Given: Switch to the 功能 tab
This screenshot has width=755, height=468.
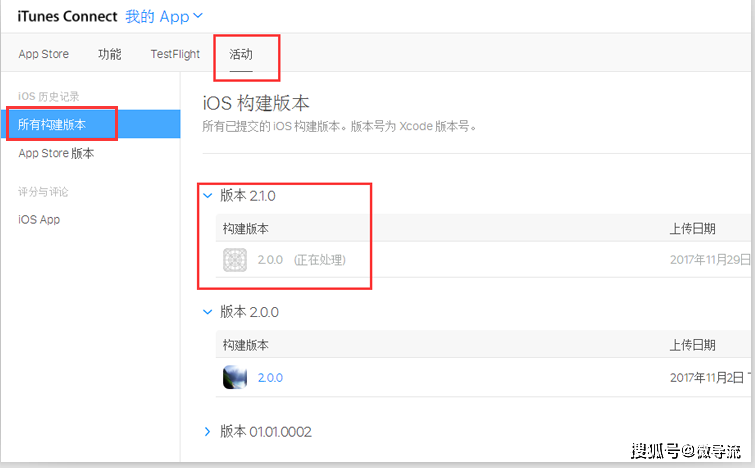Looking at the screenshot, I should click(x=110, y=54).
